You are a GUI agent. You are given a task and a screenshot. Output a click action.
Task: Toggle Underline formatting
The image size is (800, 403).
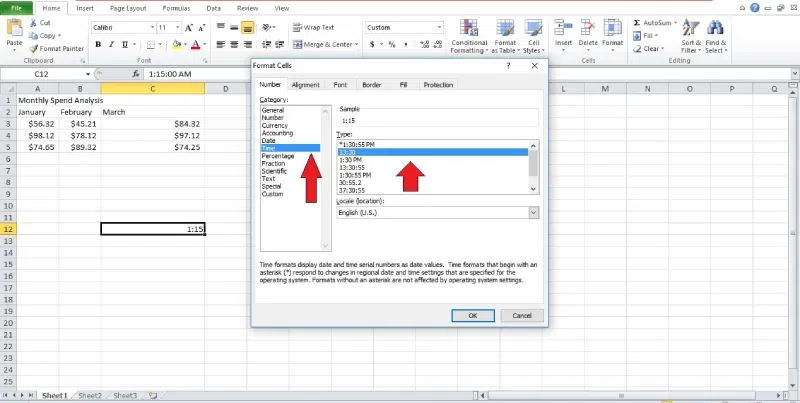pos(124,45)
